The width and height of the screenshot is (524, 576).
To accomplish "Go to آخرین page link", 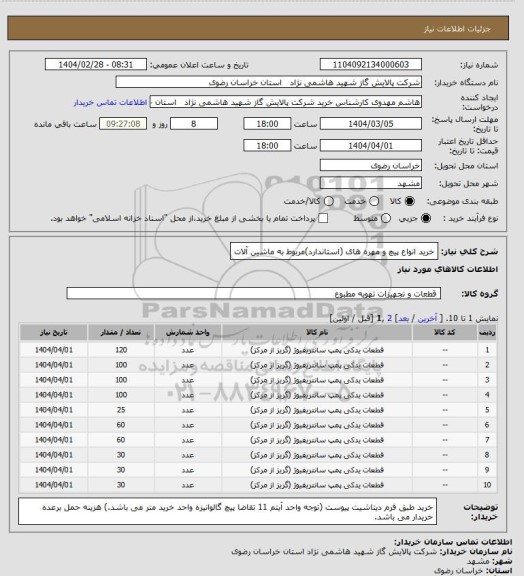I will point(427,318).
